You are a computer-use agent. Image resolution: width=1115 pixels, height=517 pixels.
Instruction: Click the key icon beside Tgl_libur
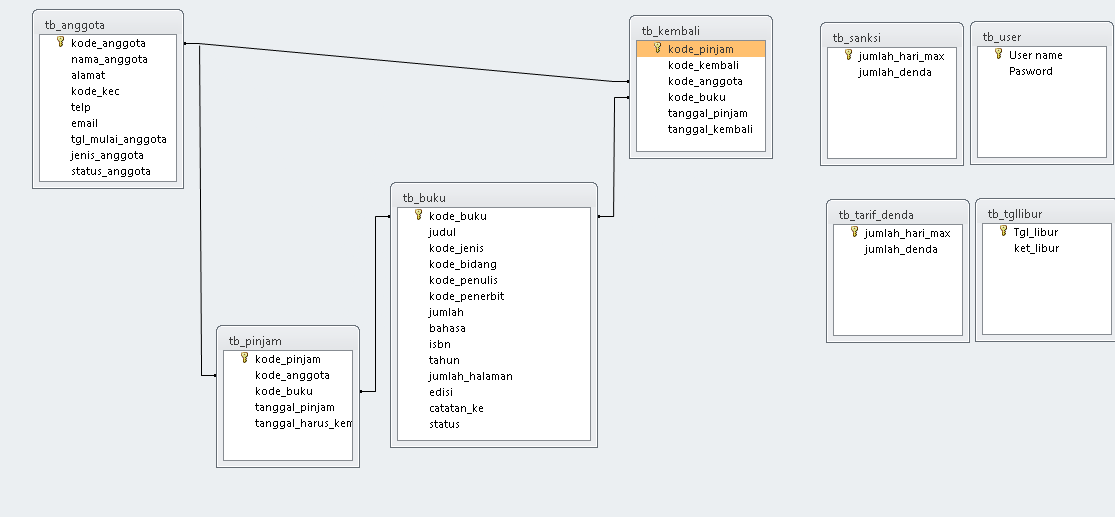[x=1003, y=231]
